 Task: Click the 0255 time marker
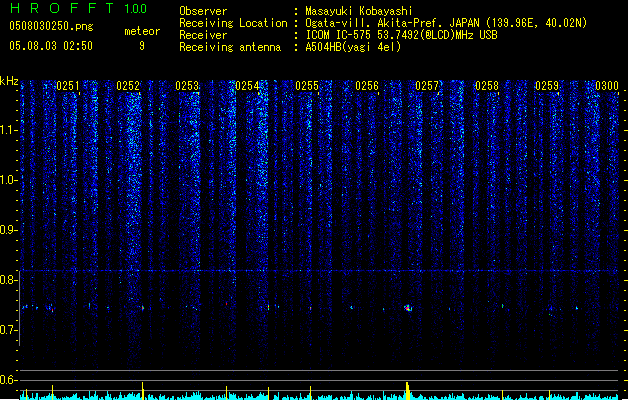[307, 86]
